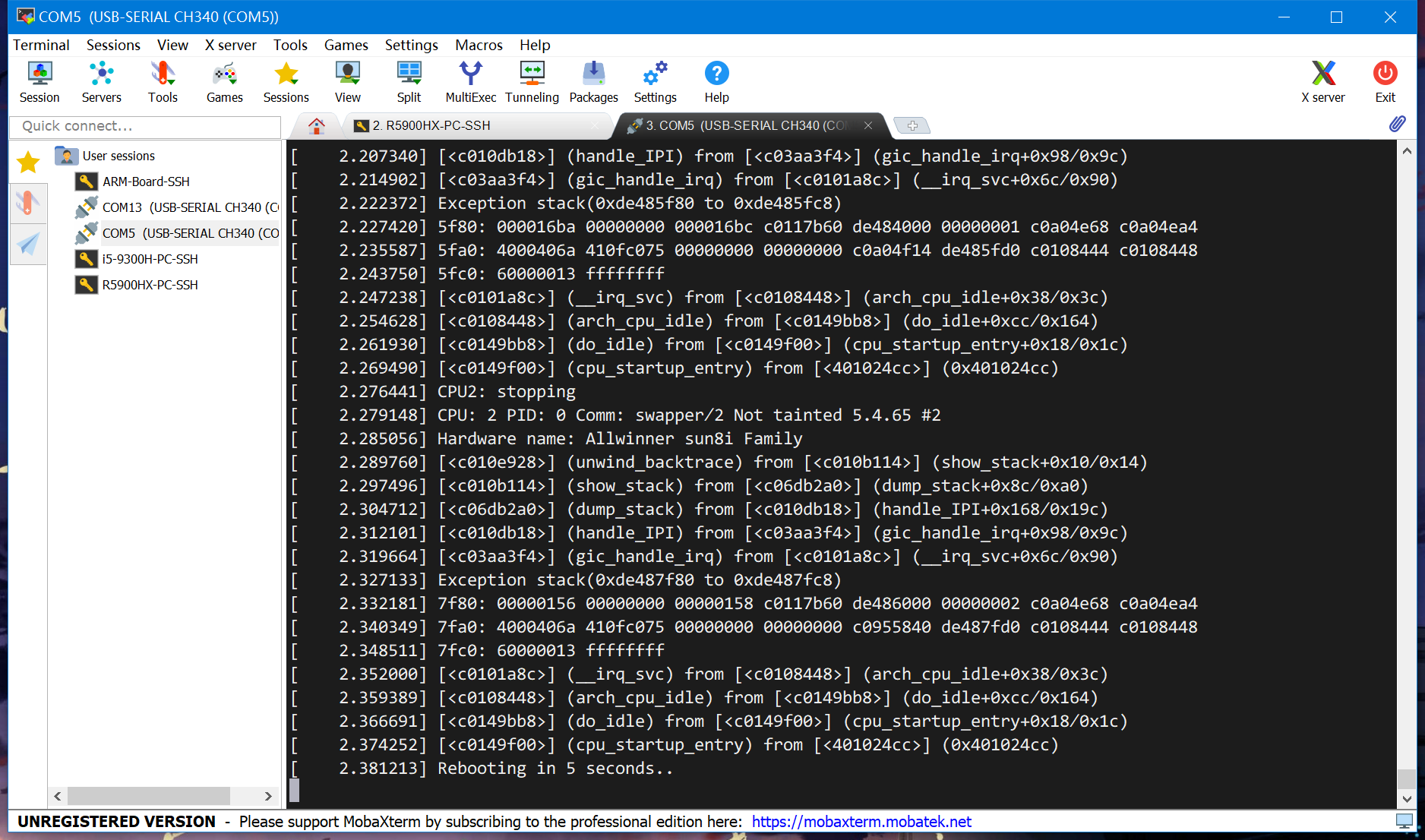1425x840 pixels.
Task: Open the Session toolbar button
Action: click(x=39, y=82)
